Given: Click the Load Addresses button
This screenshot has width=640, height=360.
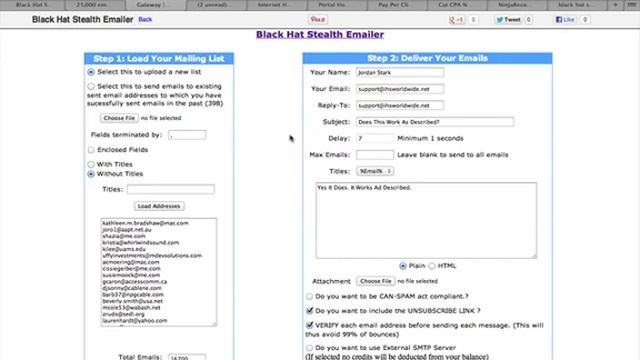Looking at the screenshot, I should [x=159, y=206].
